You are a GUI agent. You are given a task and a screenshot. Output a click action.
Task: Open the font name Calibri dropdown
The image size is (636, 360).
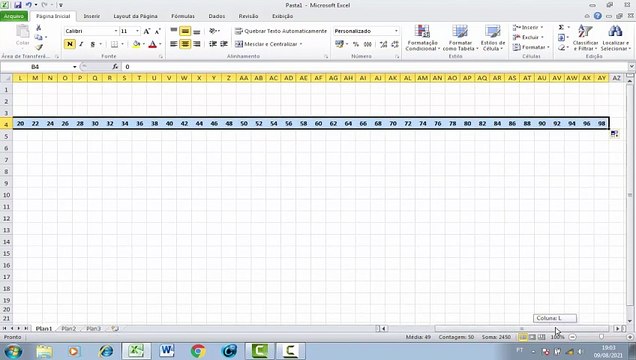[x=115, y=31]
